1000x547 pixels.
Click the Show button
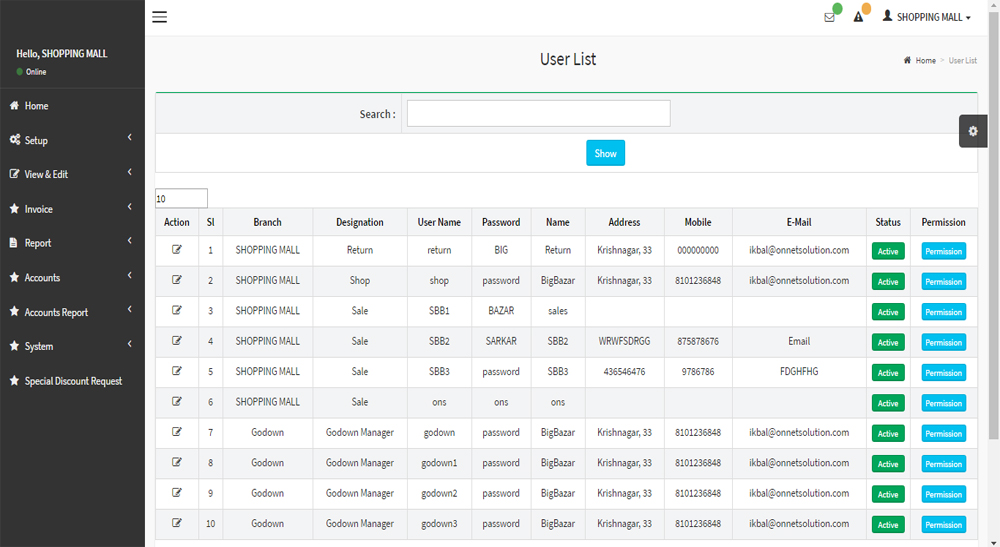pos(605,153)
